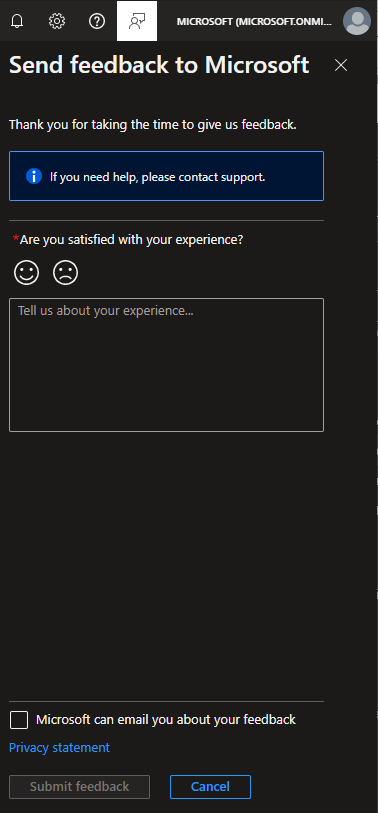This screenshot has width=378, height=813.
Task: Cancel the feedback form
Action: 210,787
